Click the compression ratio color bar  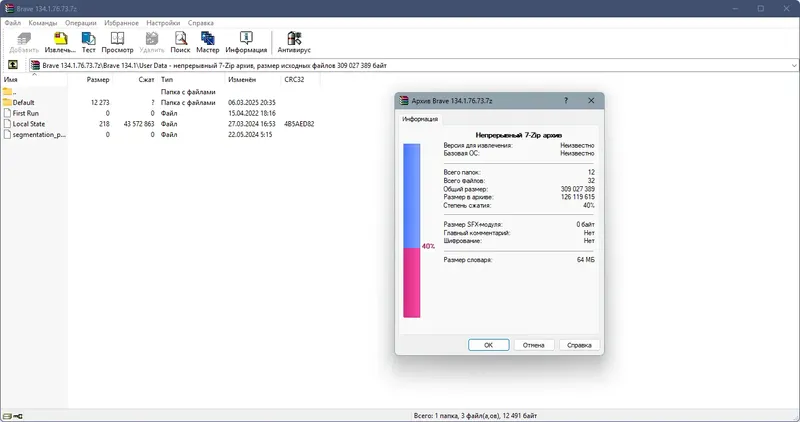(412, 231)
